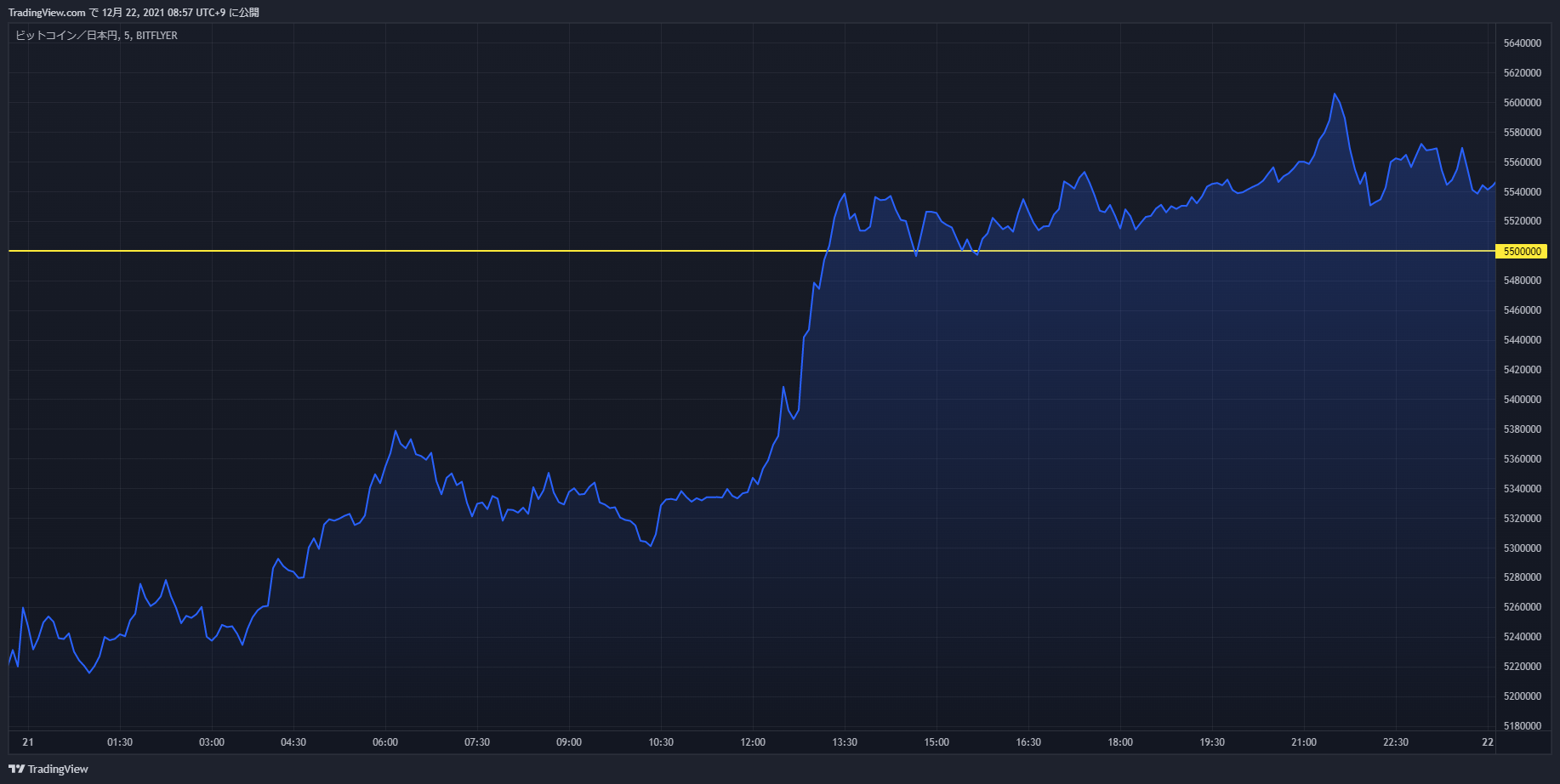Viewport: 1560px width, 784px height.
Task: Click the TradingView.com publish header text
Action: pyautogui.click(x=134, y=13)
